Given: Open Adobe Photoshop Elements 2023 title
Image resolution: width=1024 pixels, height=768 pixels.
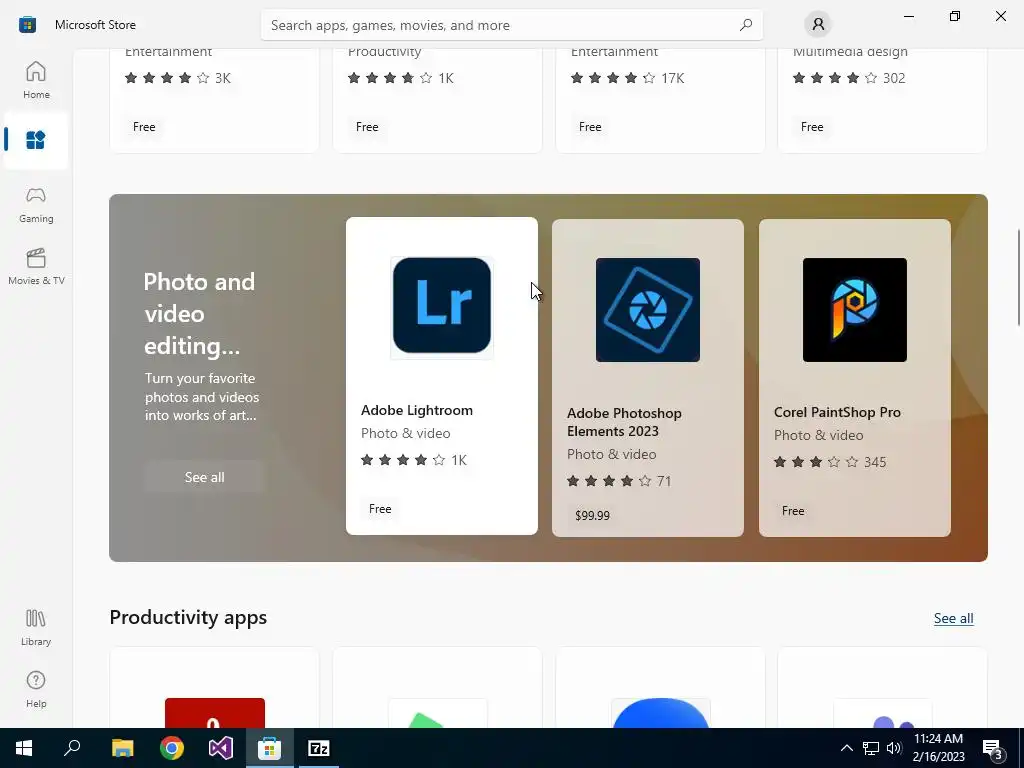Looking at the screenshot, I should 624,422.
